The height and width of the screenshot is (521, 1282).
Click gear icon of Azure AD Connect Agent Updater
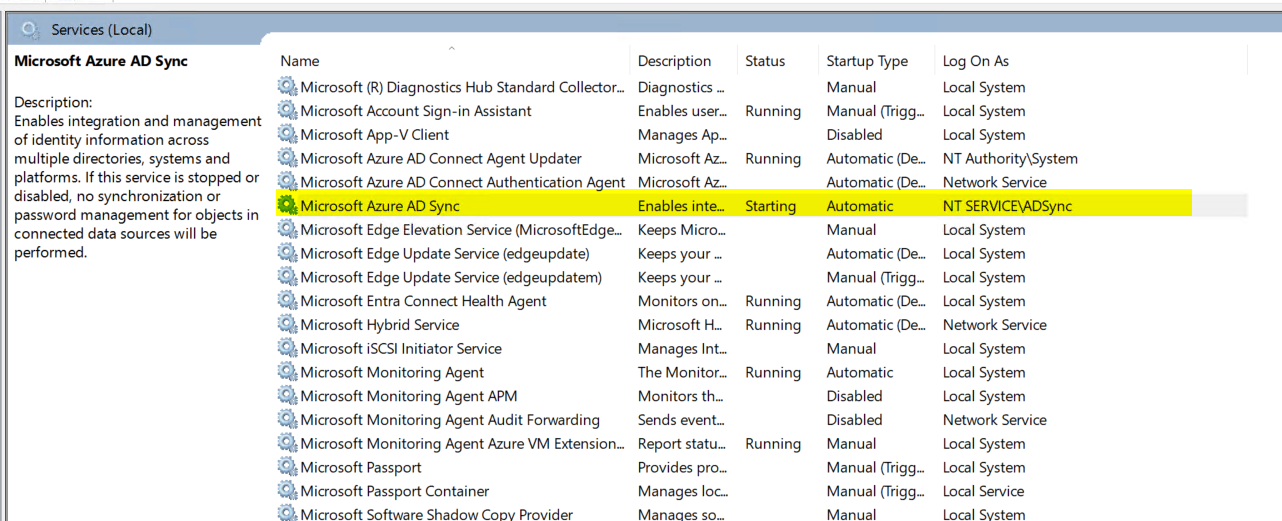[x=288, y=158]
